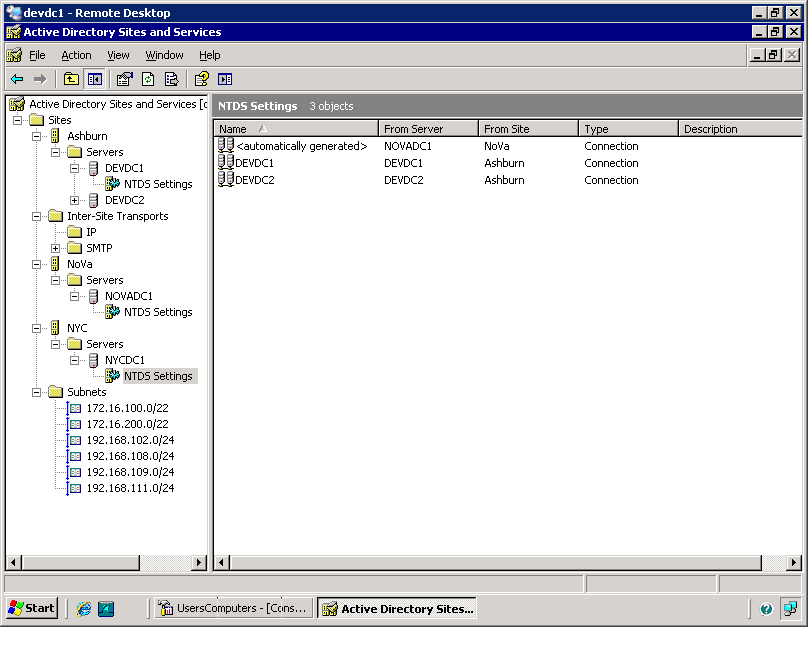Select NTDS Settings icon under NOVADC1
The image size is (808, 669).
113,312
